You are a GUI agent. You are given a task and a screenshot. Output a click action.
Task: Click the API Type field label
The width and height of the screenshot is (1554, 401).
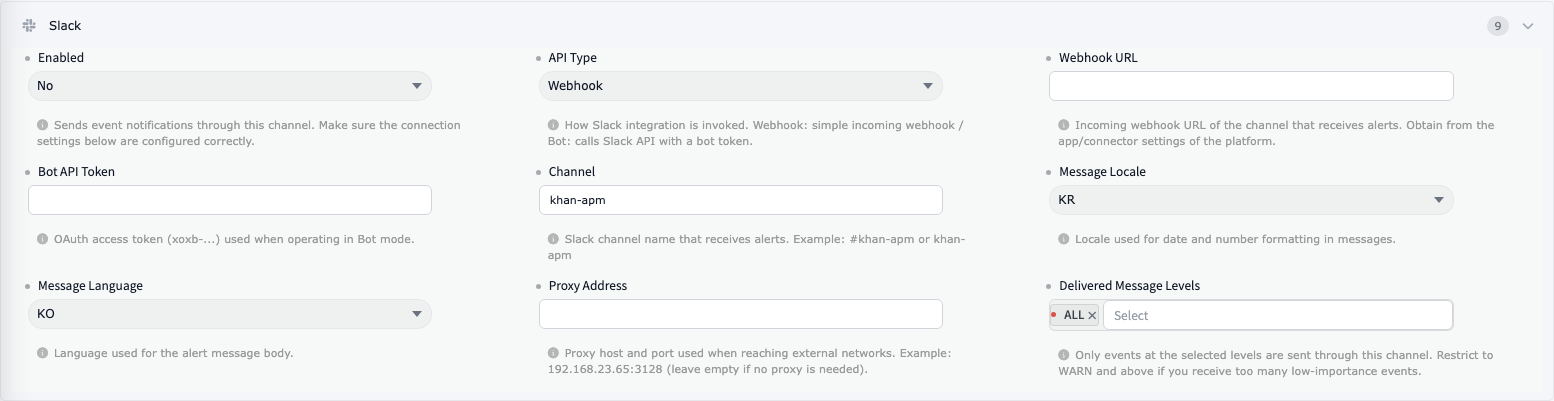tap(573, 58)
